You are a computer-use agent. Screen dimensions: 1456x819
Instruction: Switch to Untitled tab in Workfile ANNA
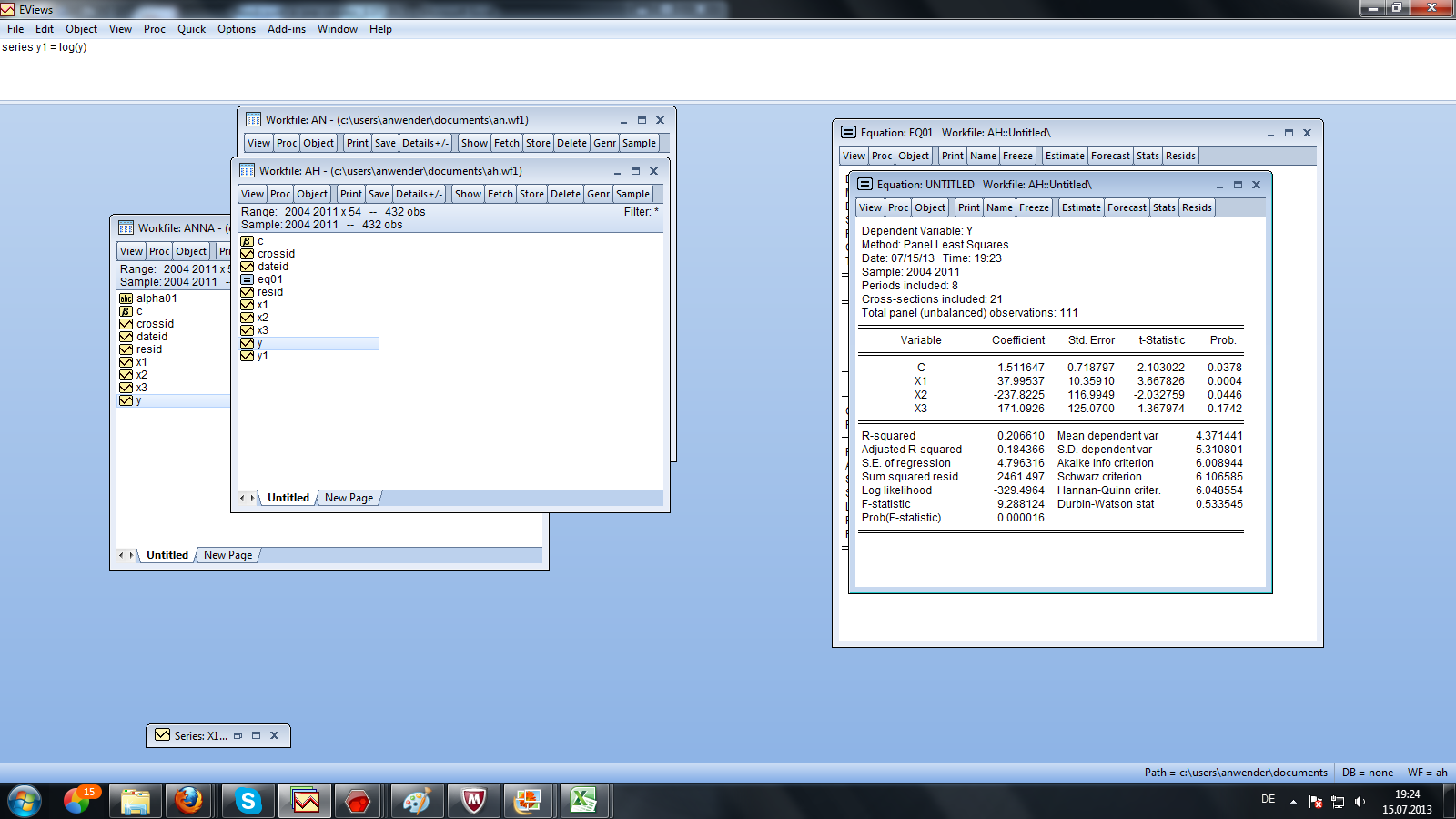(167, 555)
